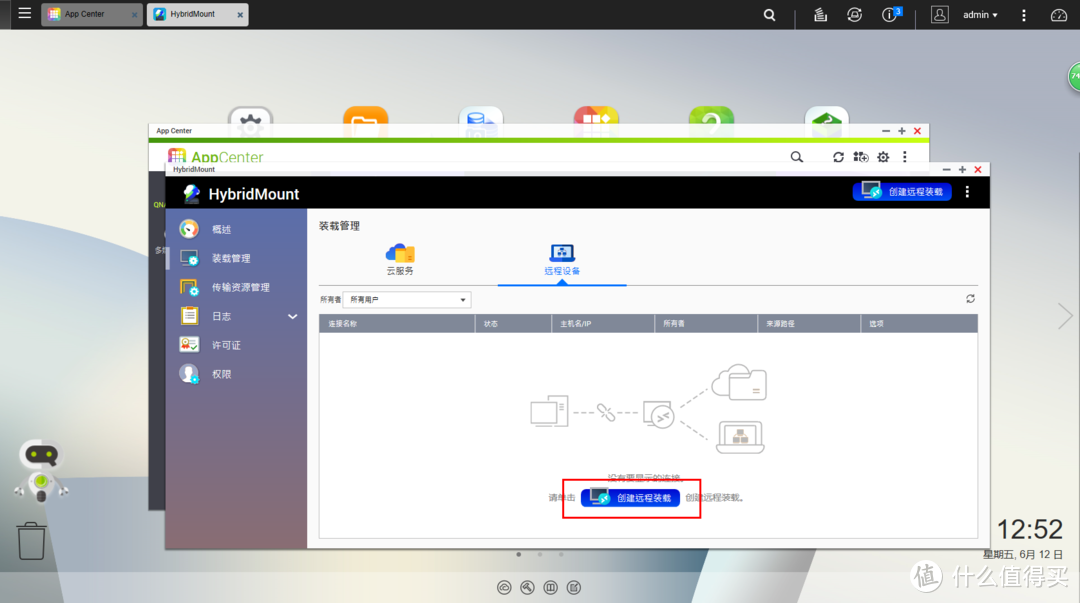The image size is (1080, 603).
Task: Open App Center settings gear
Action: click(x=883, y=157)
